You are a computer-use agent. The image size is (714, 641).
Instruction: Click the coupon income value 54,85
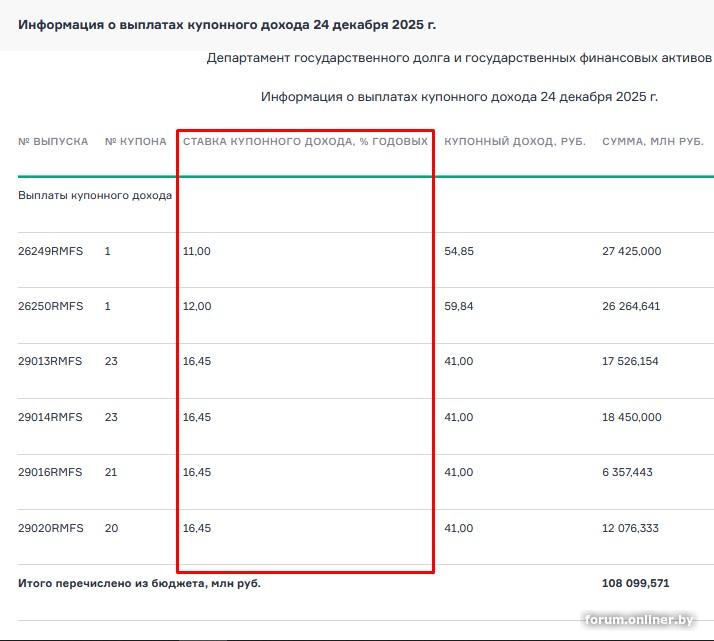[459, 252]
